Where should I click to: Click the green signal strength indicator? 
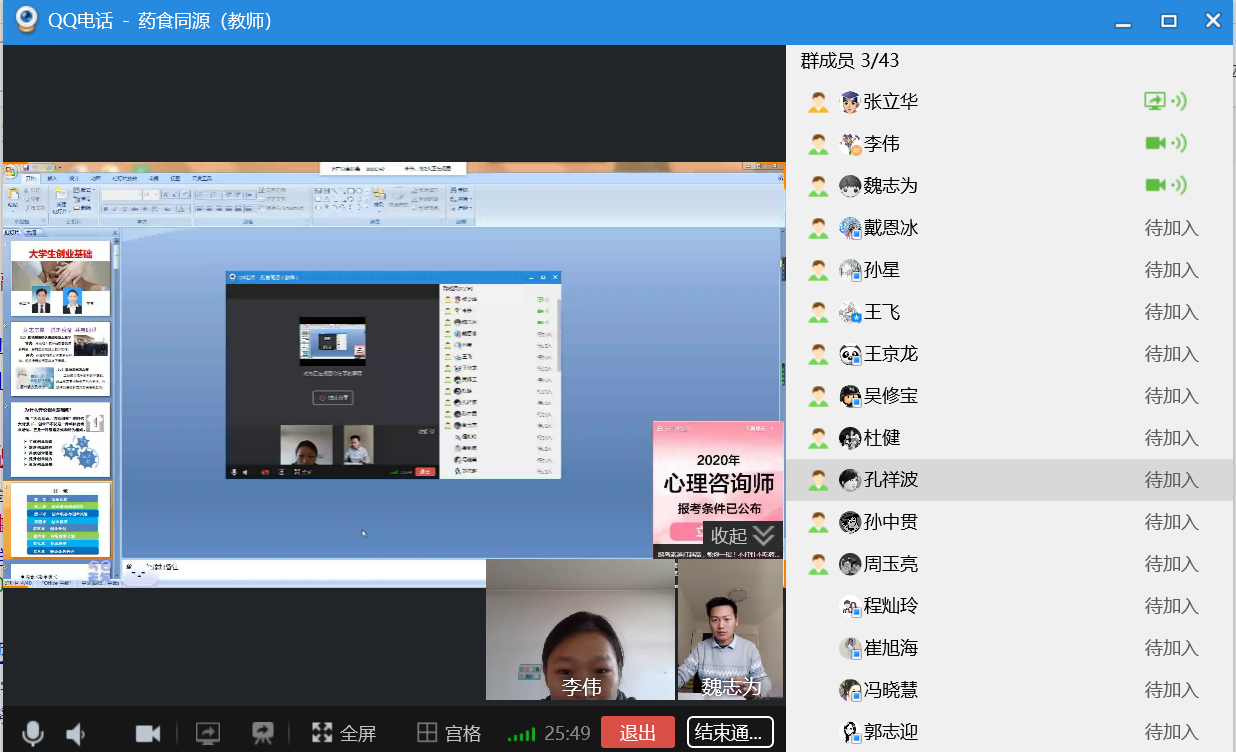click(521, 735)
